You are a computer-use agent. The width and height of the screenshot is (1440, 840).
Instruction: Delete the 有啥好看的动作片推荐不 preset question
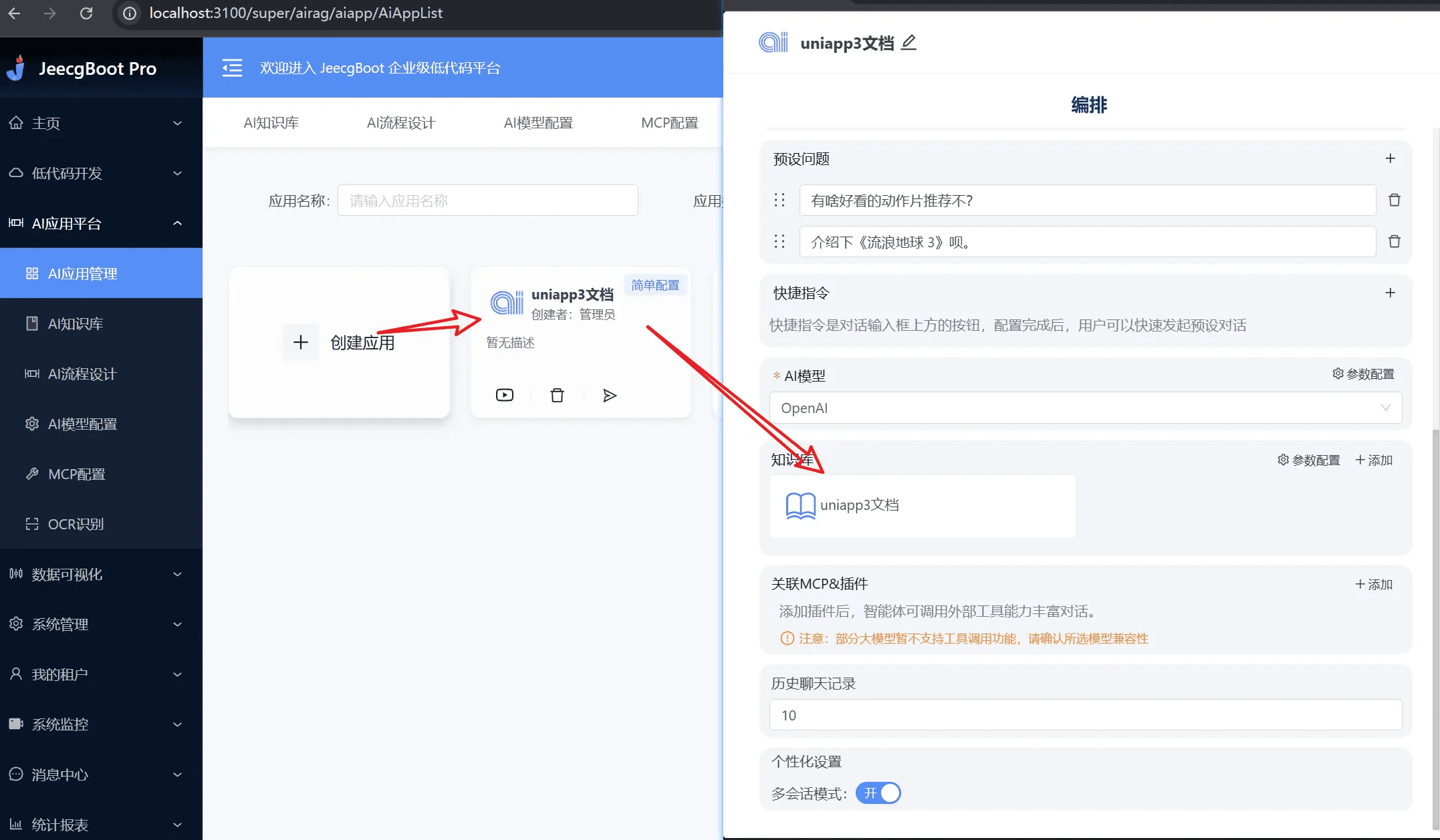coord(1394,200)
